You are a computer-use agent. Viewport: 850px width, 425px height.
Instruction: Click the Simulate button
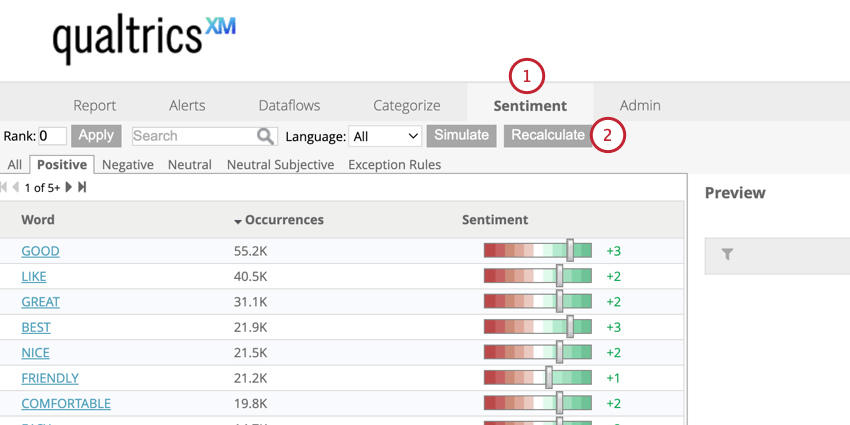(461, 135)
